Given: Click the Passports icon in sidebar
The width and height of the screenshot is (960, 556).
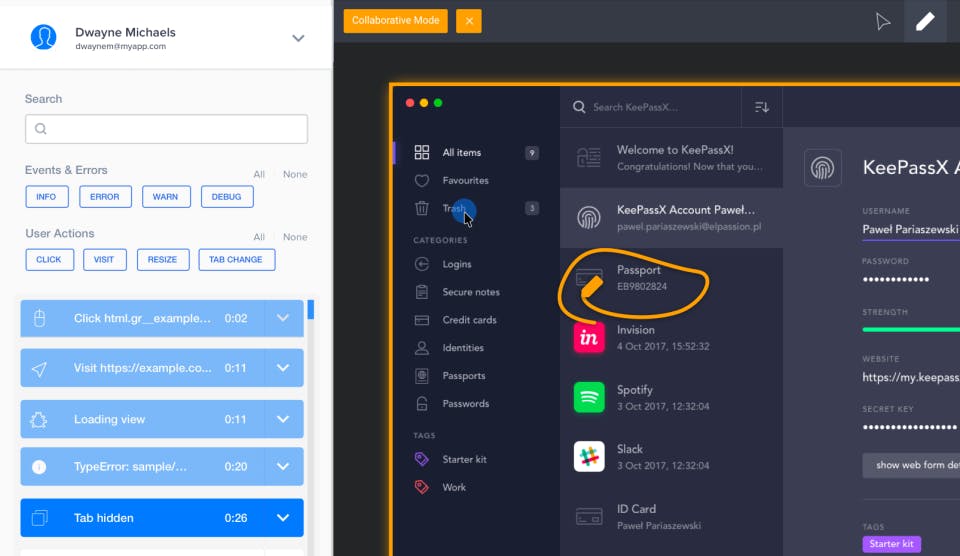Looking at the screenshot, I should (x=422, y=376).
